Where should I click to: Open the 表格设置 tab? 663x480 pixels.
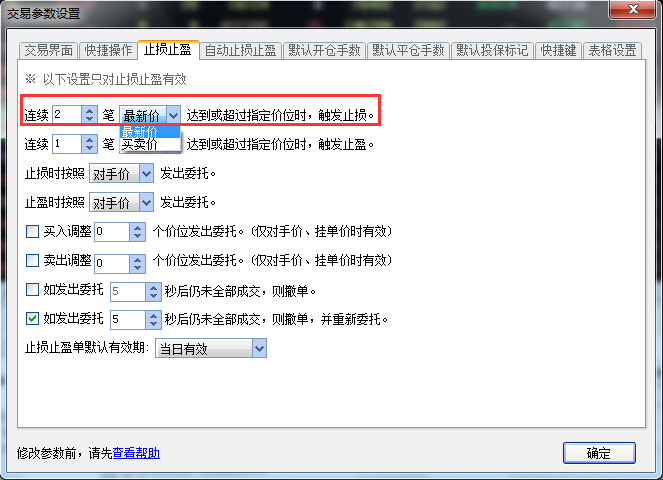click(612, 51)
